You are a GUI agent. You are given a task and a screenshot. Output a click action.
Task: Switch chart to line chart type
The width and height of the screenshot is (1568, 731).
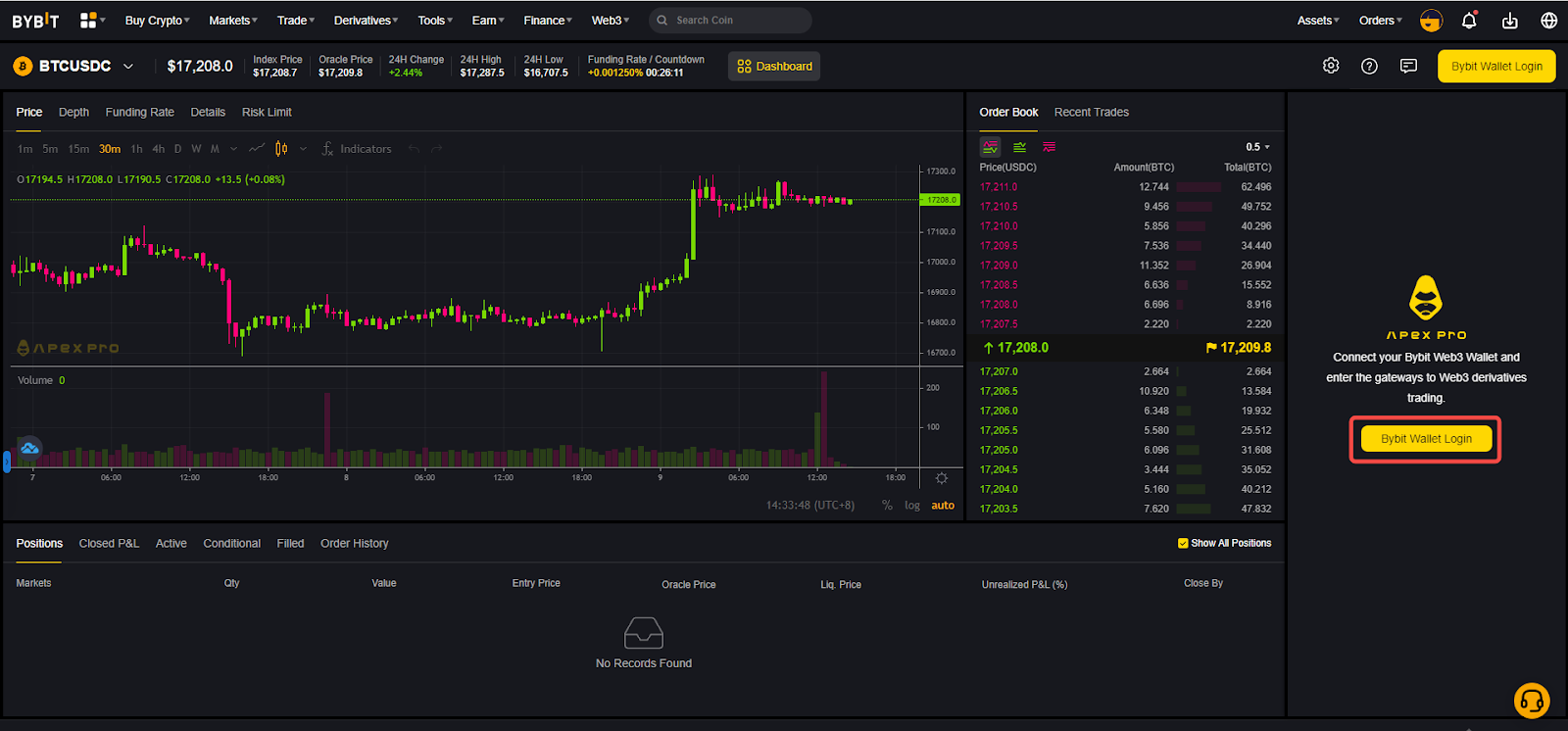click(x=257, y=149)
